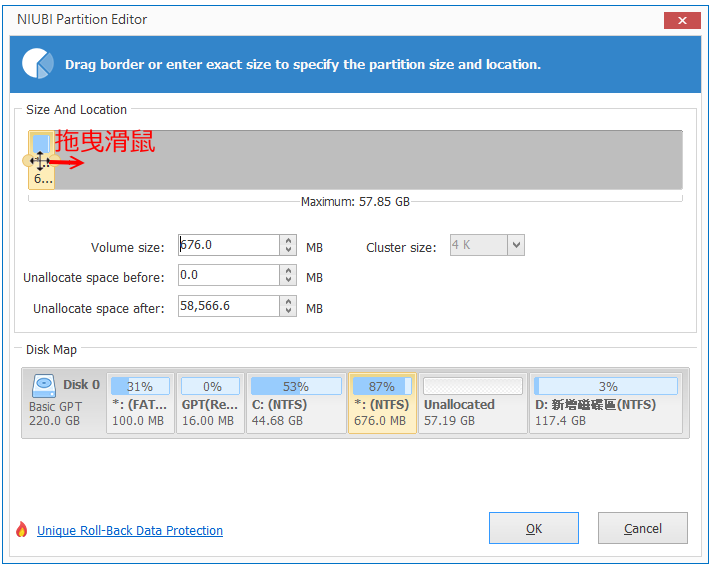This screenshot has height=569, width=721.
Task: Select the *: (NTFS) 676.0 MB partition
Action: (382, 403)
